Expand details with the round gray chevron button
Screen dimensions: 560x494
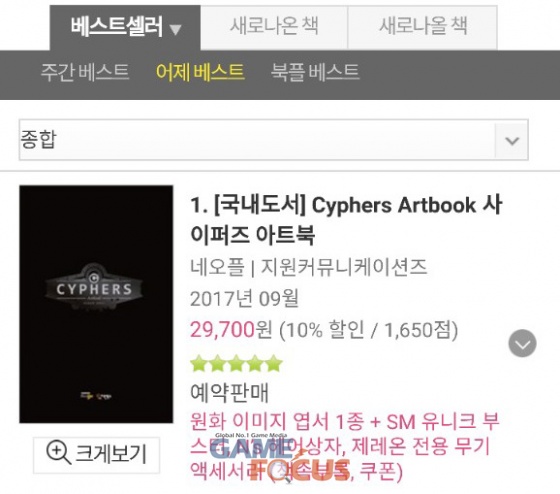[522, 343]
